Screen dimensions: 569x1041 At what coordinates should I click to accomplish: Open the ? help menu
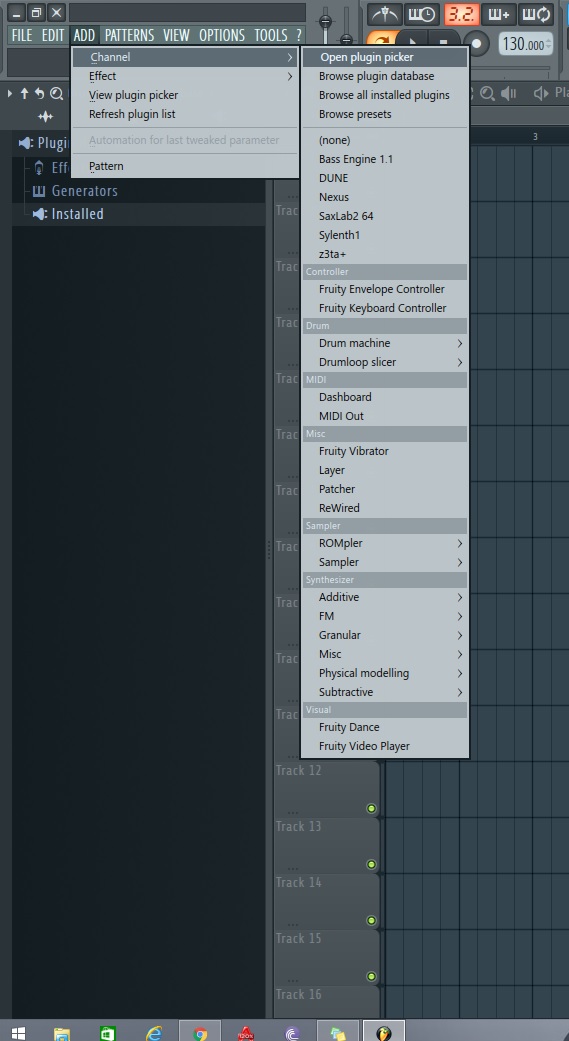point(299,35)
